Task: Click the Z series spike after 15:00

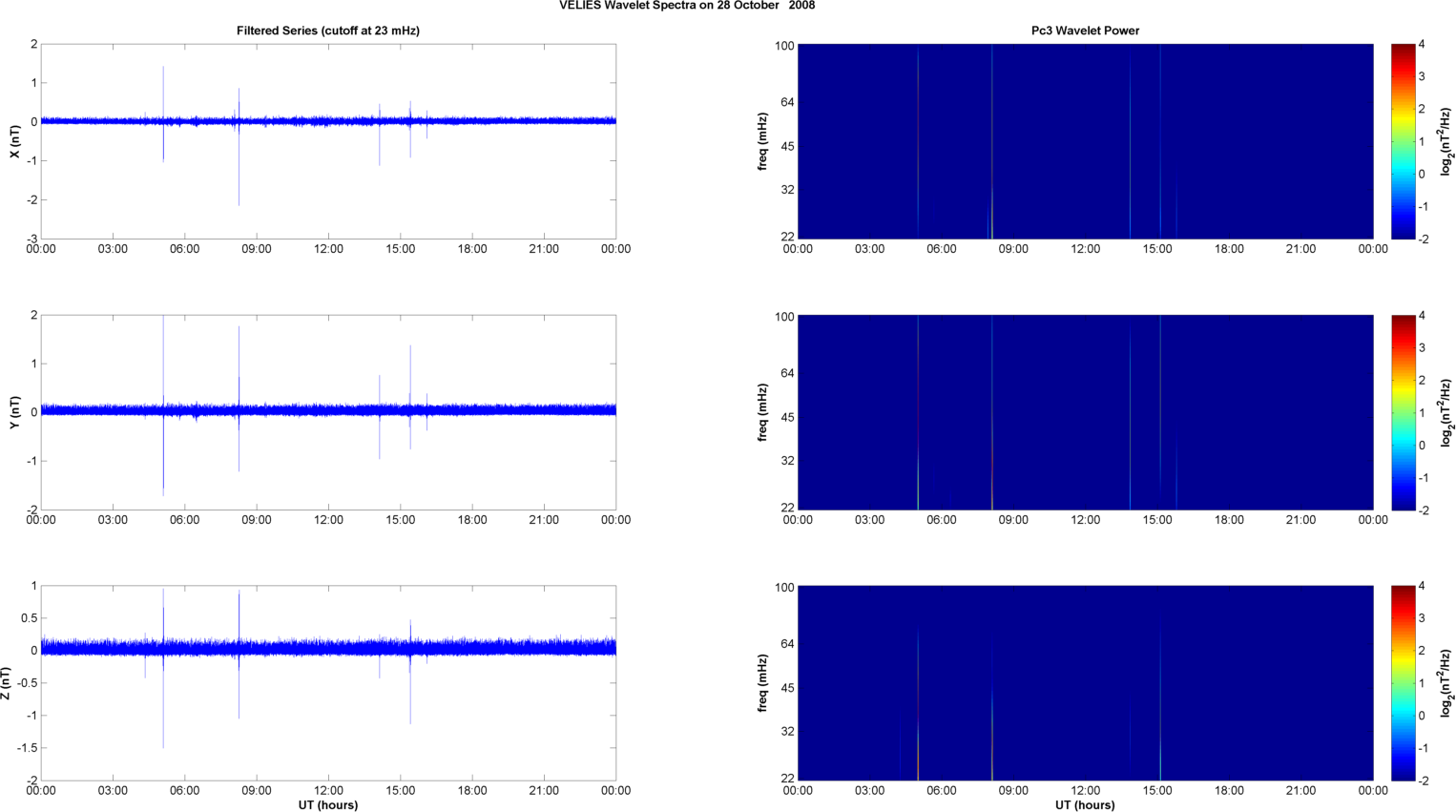Action: pos(410,672)
